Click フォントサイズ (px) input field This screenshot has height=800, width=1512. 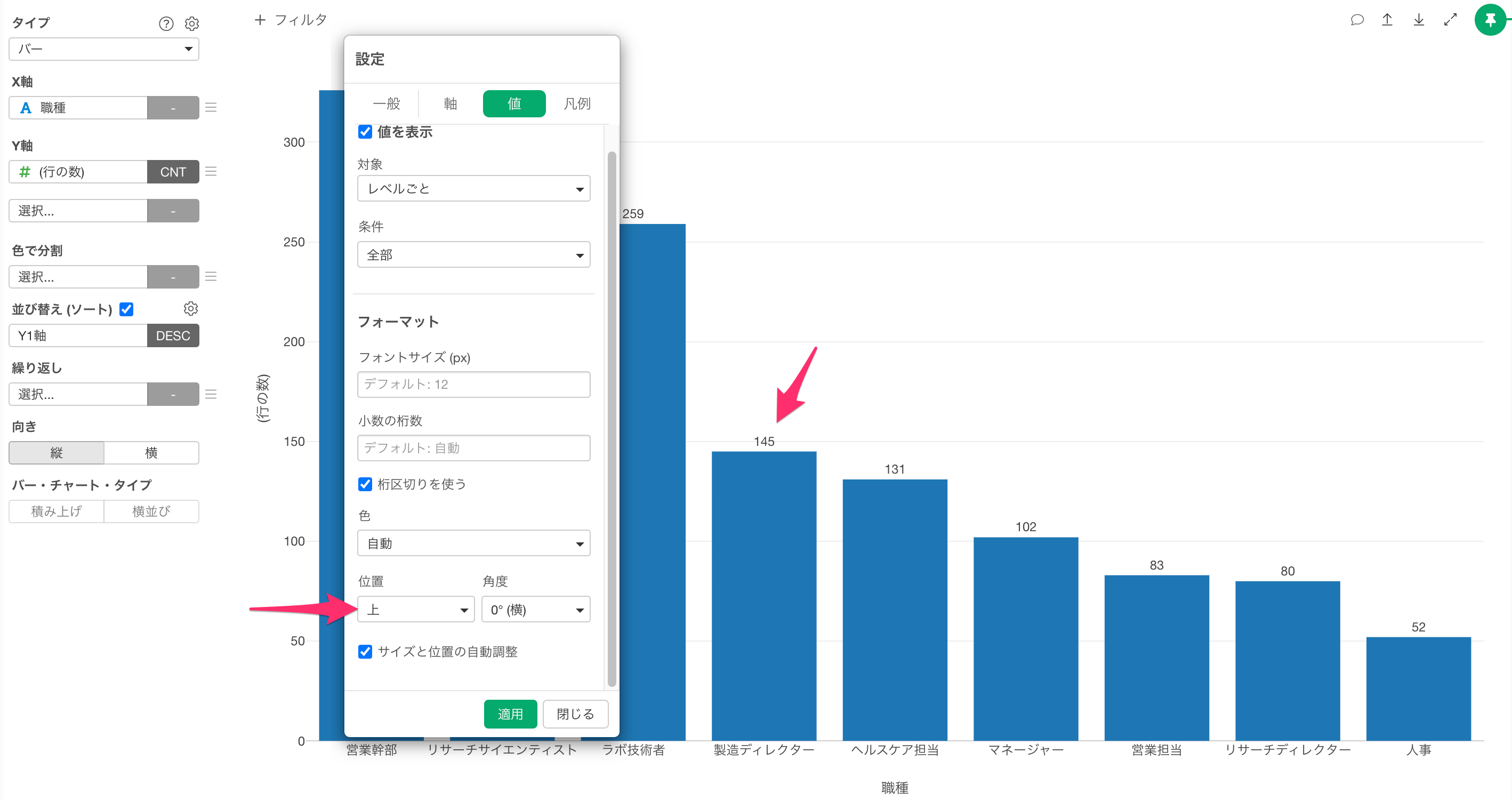[x=473, y=384]
